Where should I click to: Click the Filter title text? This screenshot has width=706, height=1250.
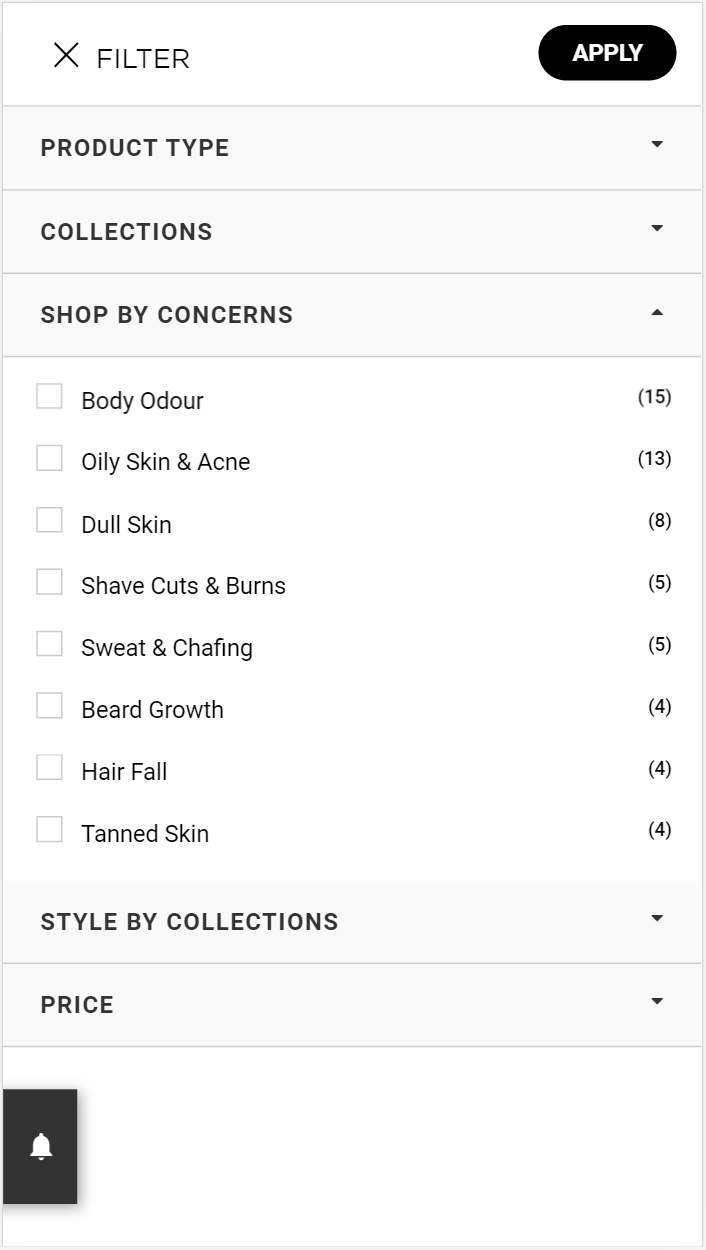143,59
